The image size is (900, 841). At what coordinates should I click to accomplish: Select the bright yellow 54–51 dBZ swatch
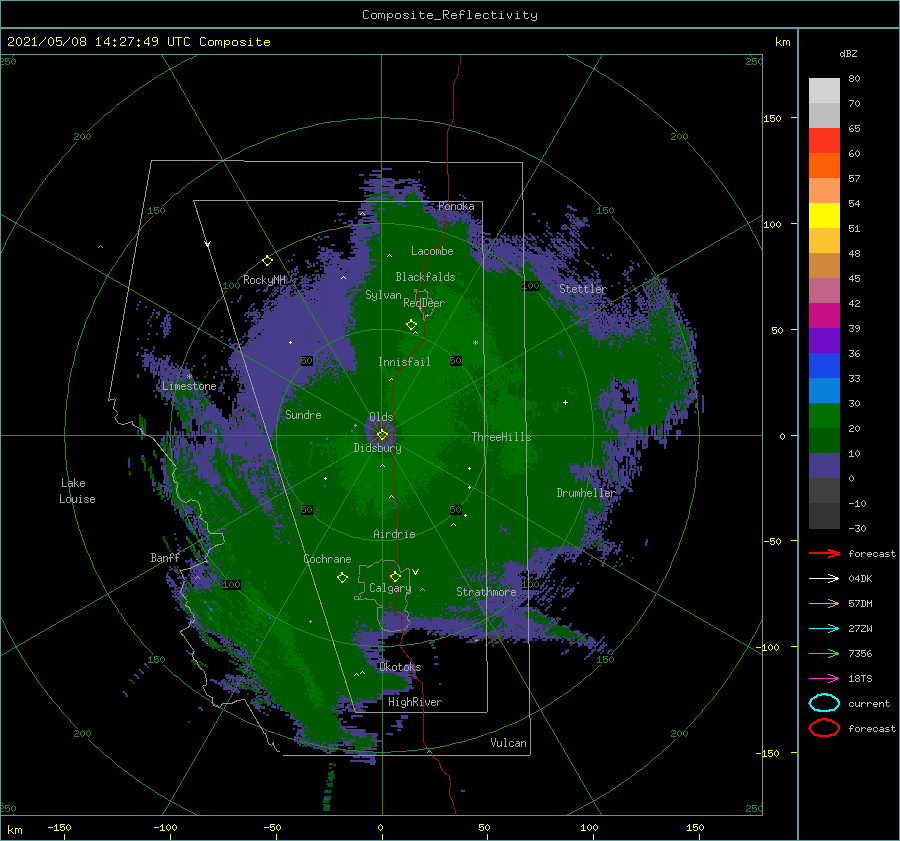click(824, 216)
